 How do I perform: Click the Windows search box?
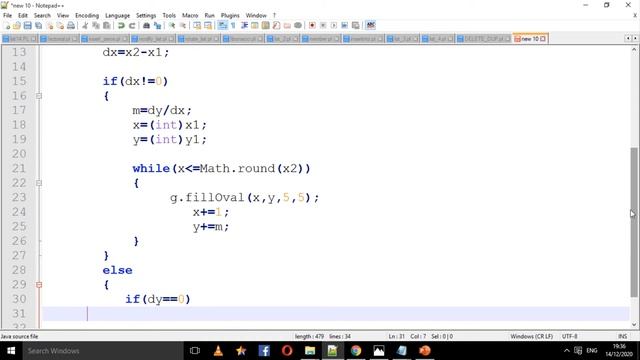point(102,351)
